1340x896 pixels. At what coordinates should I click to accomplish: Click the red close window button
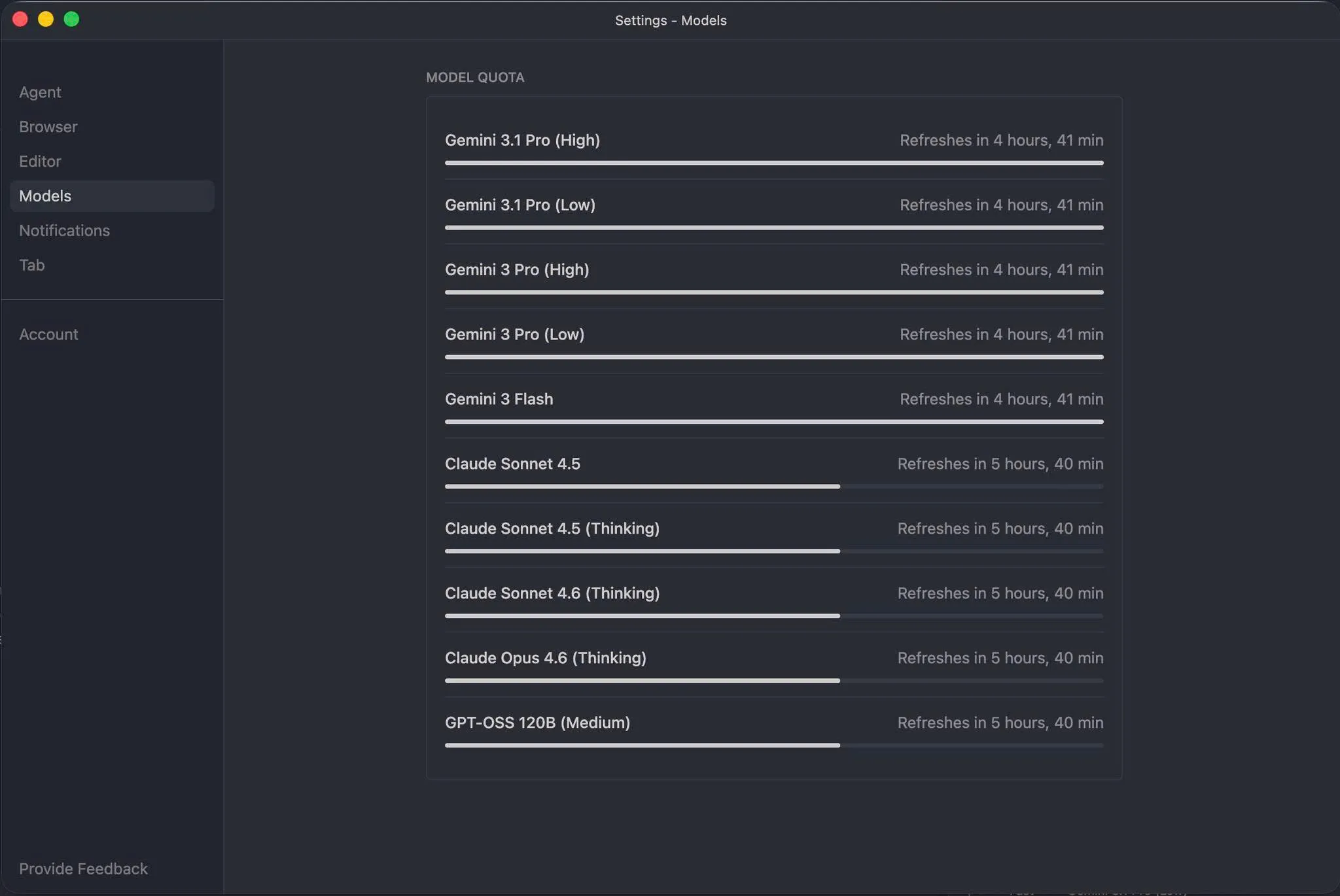20,20
